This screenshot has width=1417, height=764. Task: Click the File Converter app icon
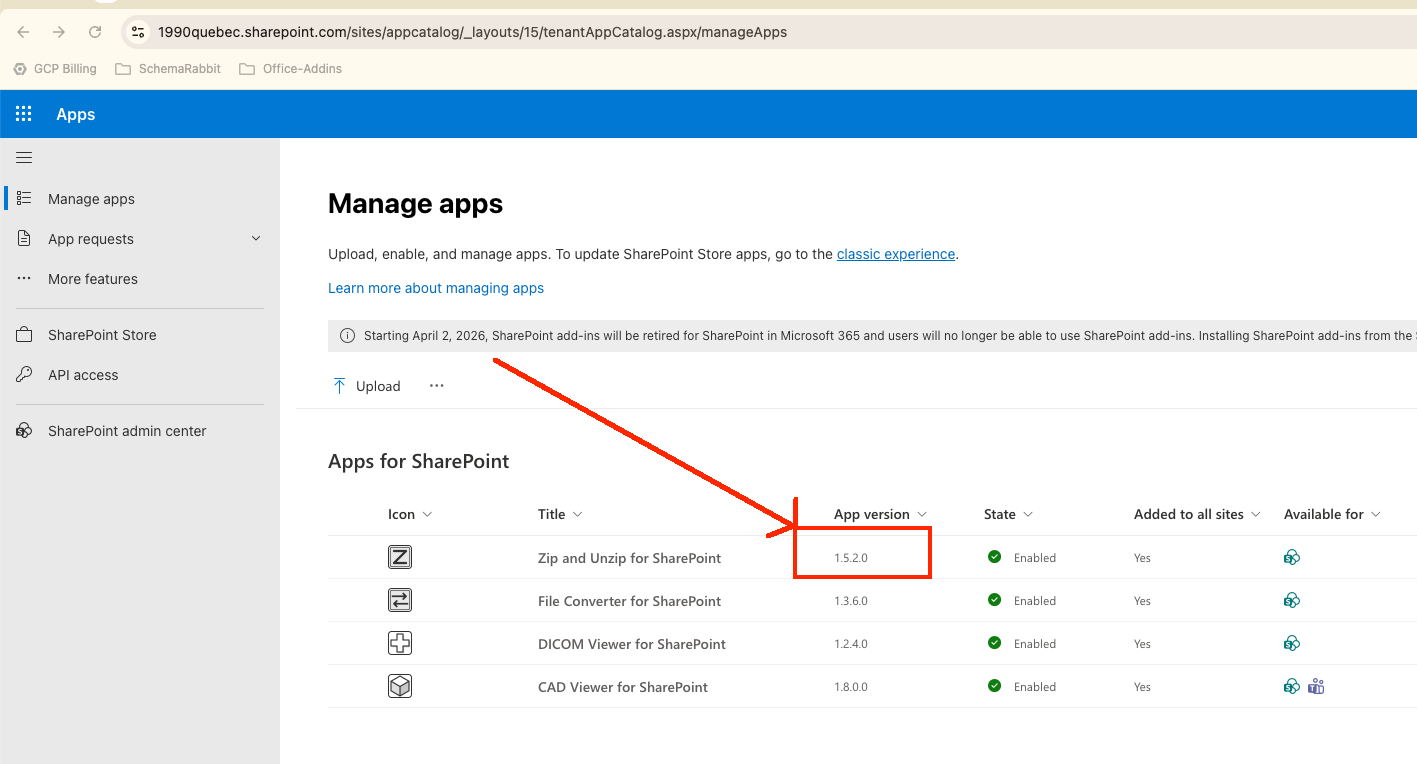point(400,600)
